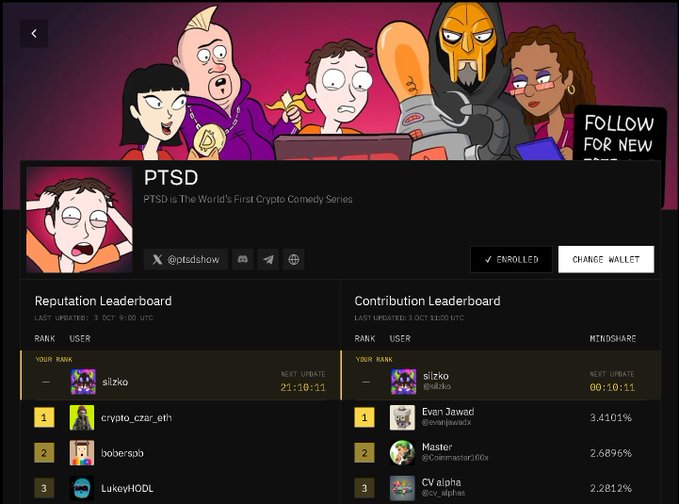
Task: Click silzko name in Reputation Leaderboard
Action: click(x=115, y=382)
